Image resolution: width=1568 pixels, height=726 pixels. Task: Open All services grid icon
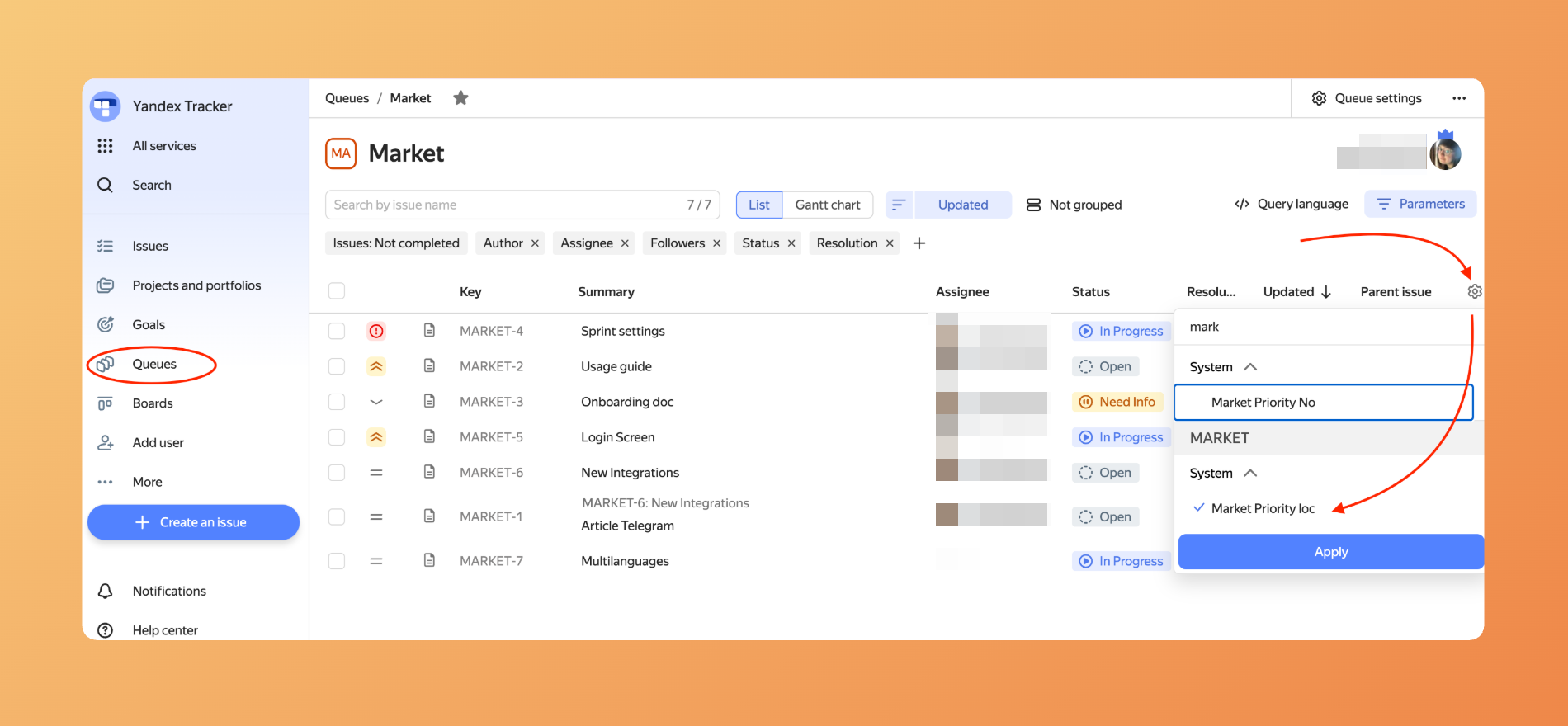tap(105, 146)
